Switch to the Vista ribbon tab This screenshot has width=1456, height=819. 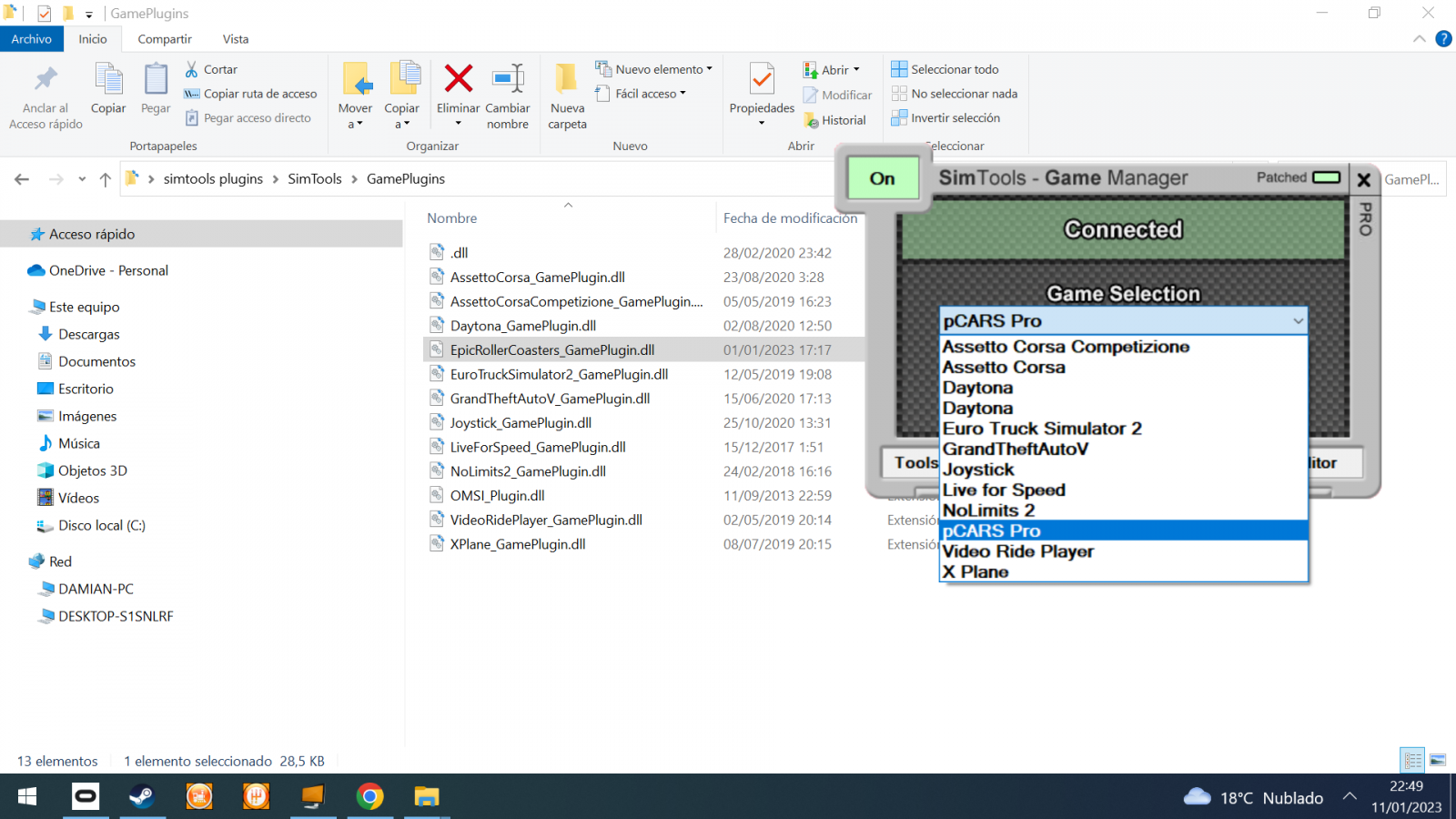236,39
